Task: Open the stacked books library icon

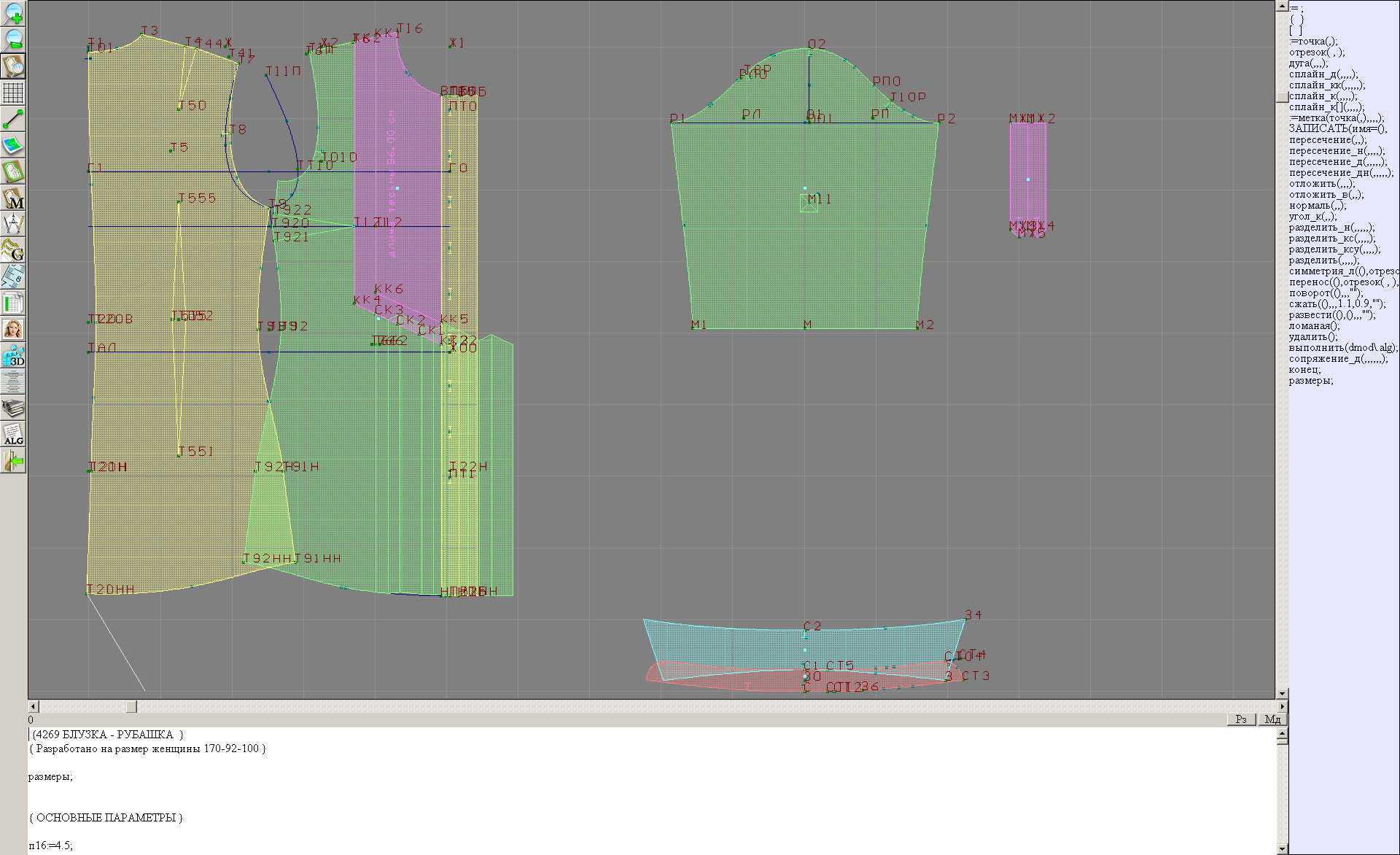Action: tap(13, 409)
